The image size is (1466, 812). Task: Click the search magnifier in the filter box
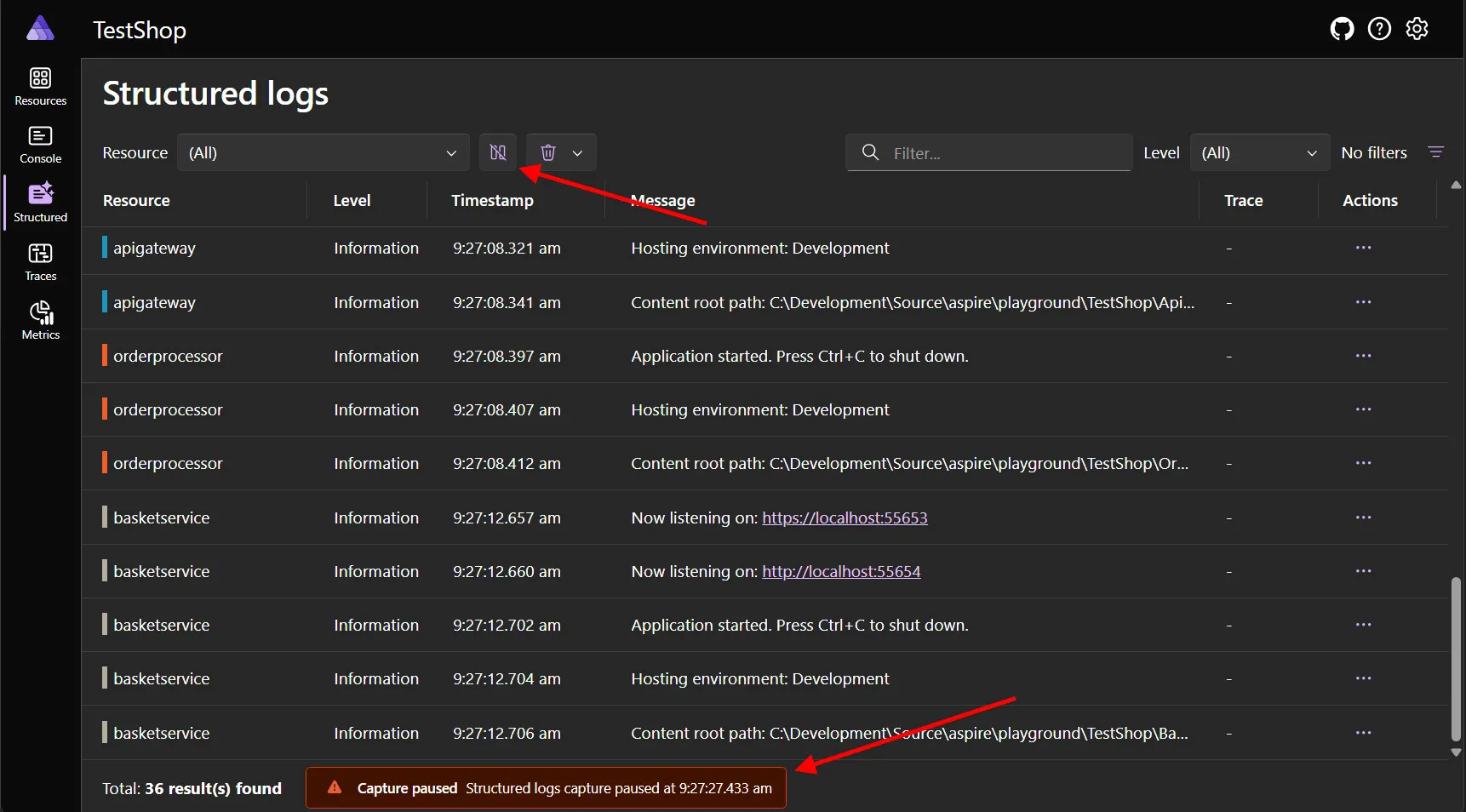(x=869, y=153)
